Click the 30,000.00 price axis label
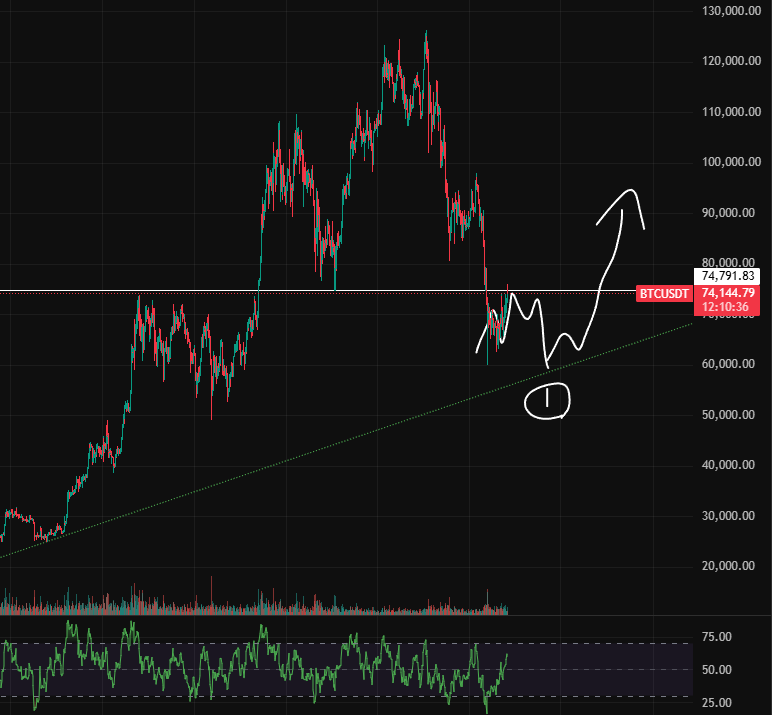This screenshot has width=772, height=715. [x=728, y=516]
